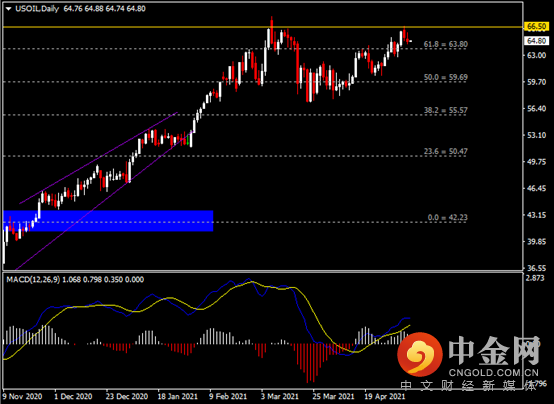
Task: Select the price axis value 39.85
Action: tap(536, 242)
